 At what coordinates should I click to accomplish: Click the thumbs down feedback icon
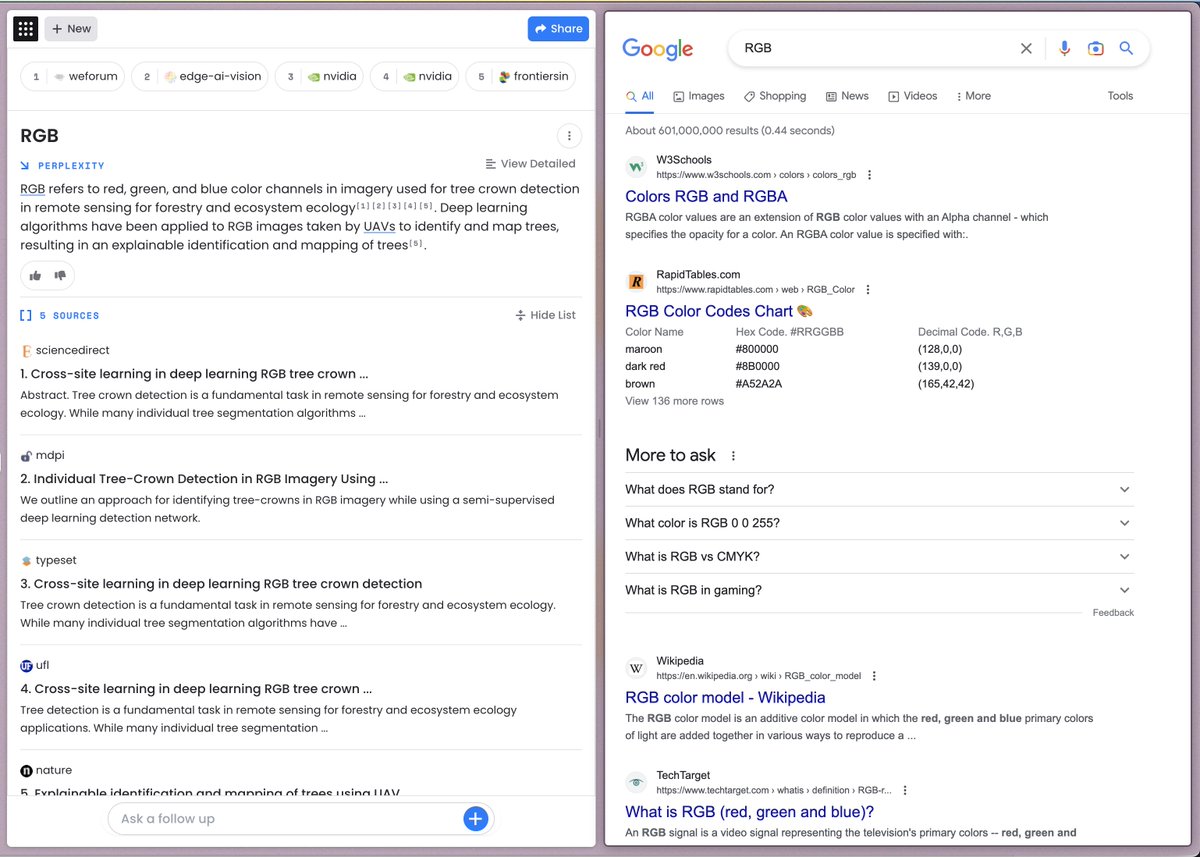59,275
